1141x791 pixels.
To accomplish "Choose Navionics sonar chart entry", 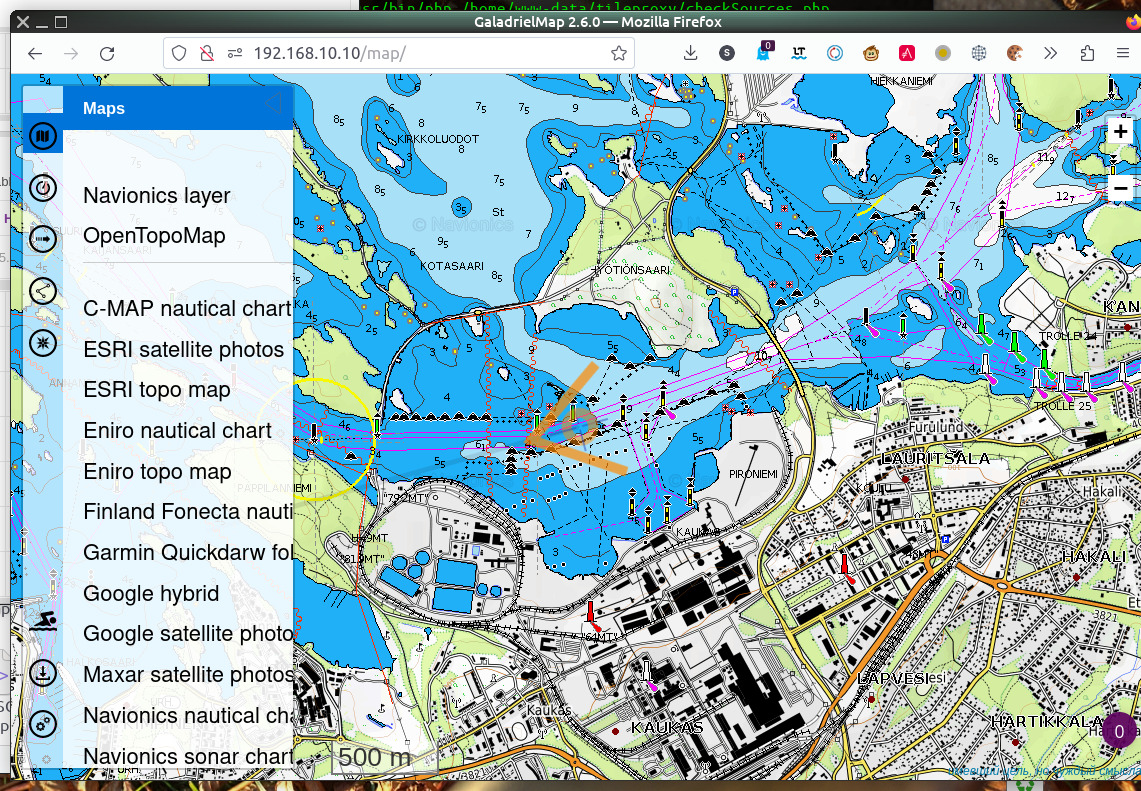I will point(188,755).
